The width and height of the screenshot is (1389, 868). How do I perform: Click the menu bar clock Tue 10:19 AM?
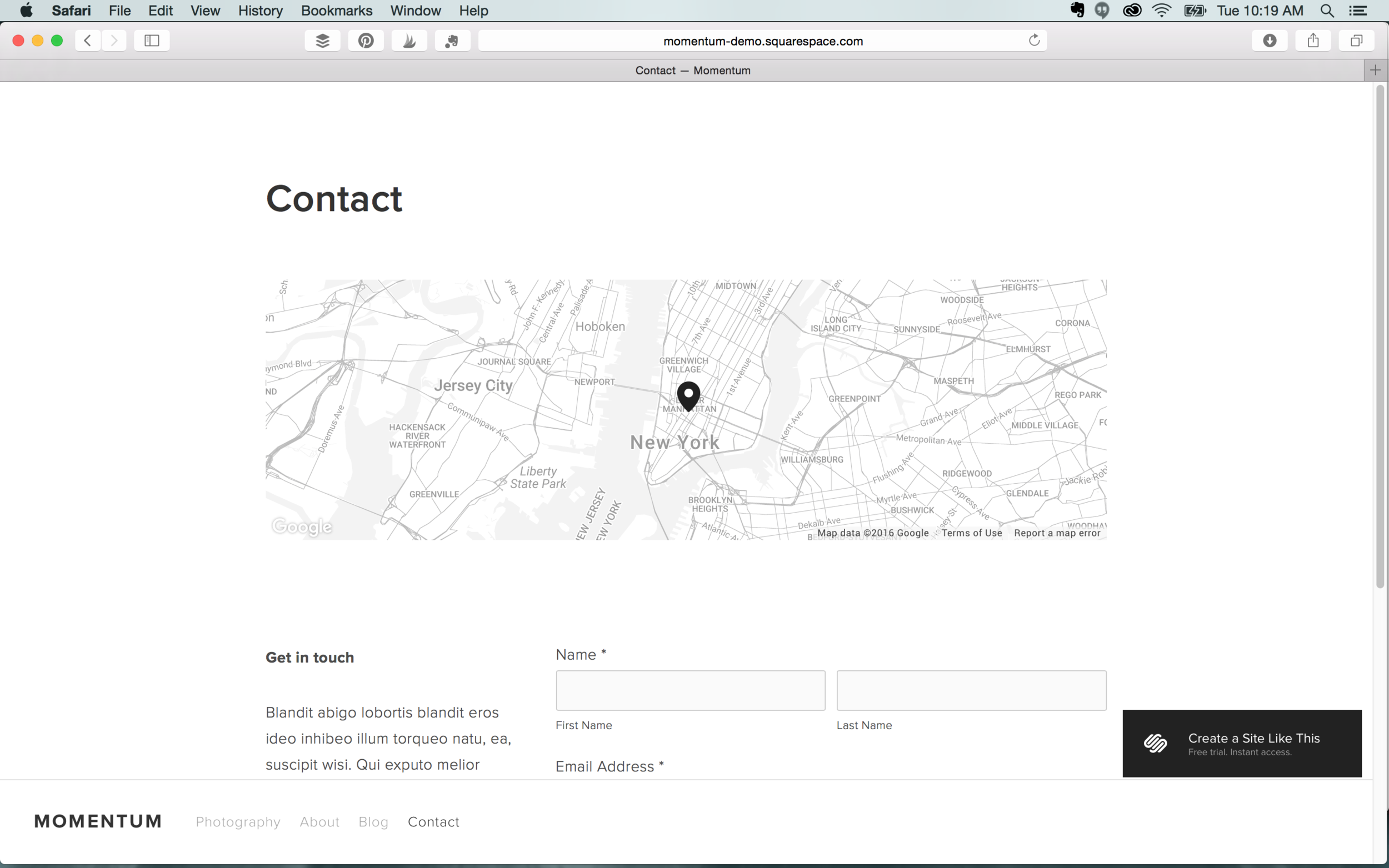(1260, 11)
